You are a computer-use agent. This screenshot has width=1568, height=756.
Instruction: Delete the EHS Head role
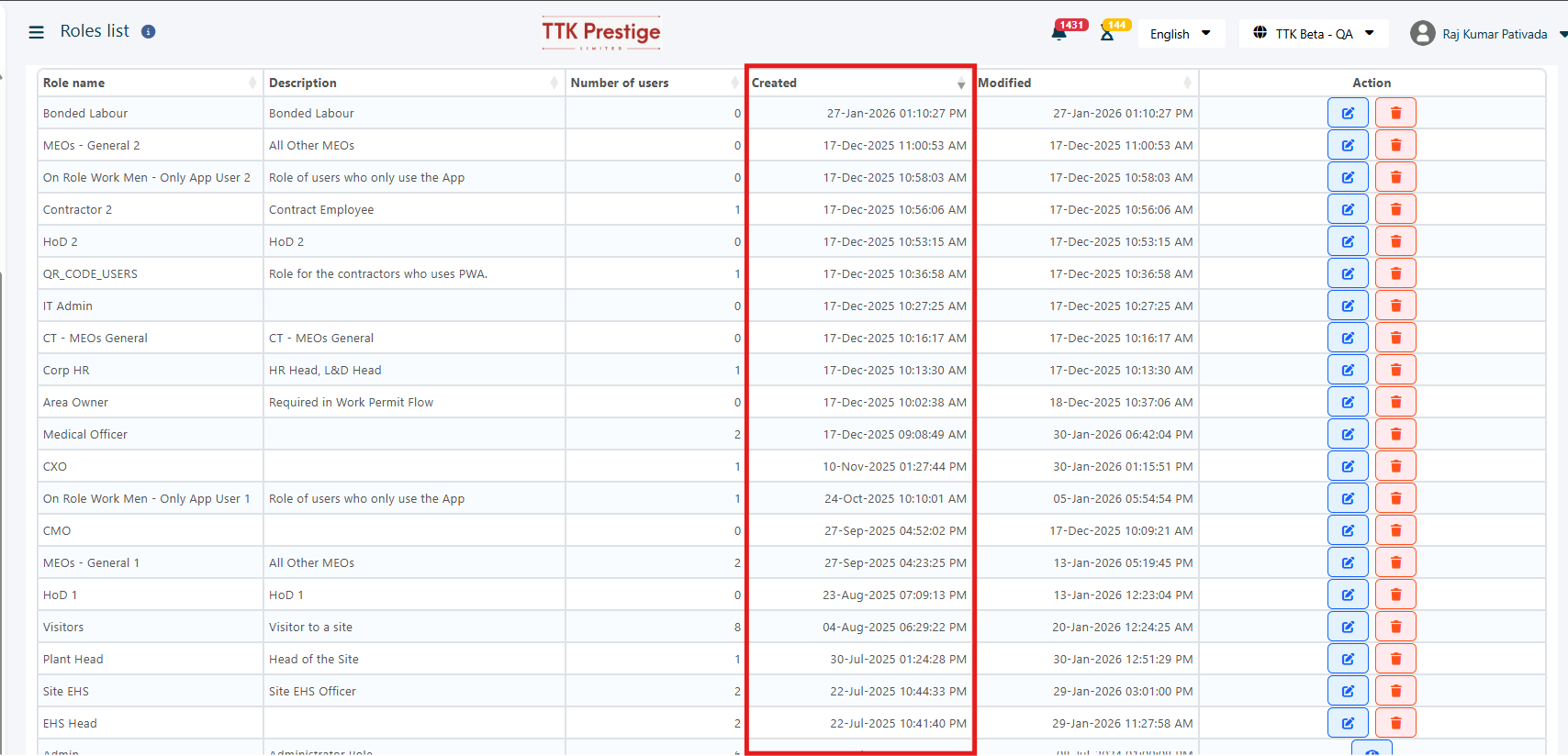click(1395, 723)
